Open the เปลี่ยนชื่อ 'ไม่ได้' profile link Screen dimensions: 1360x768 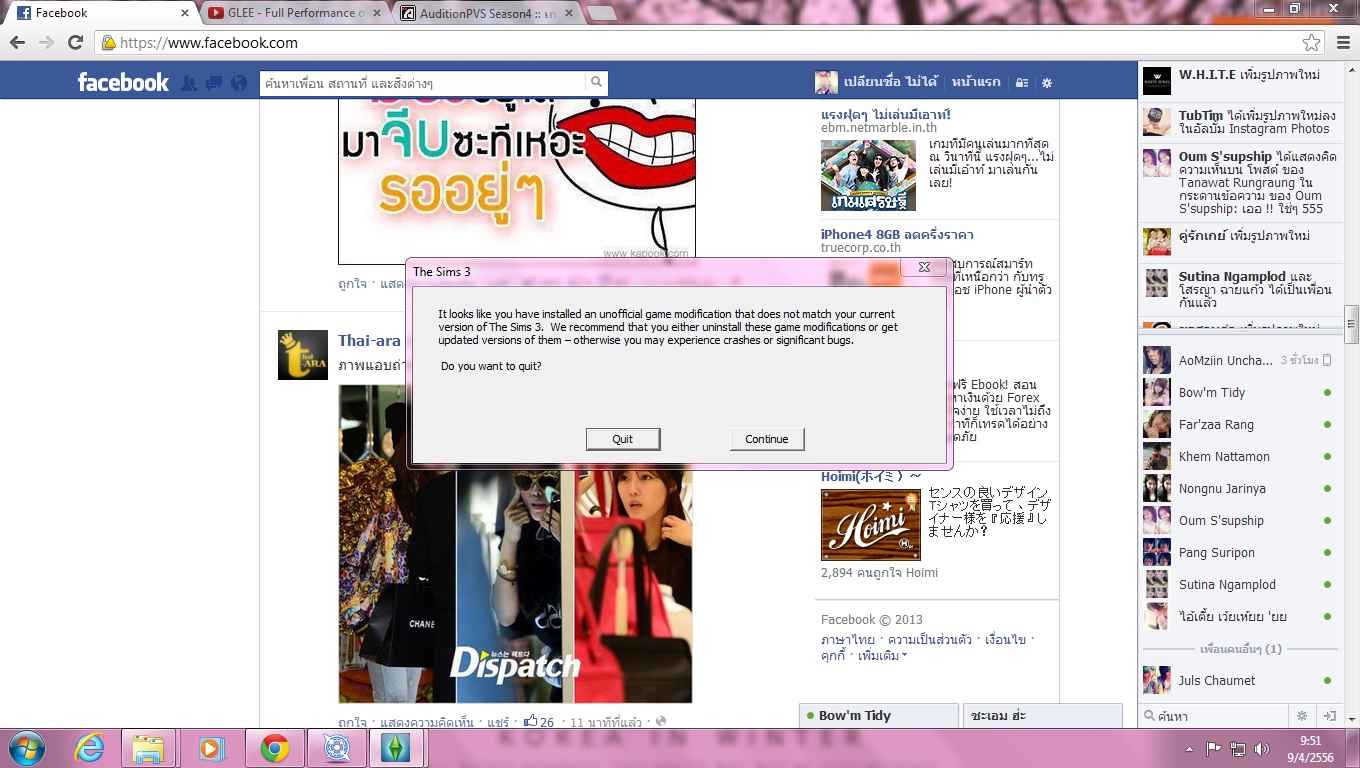891,82
